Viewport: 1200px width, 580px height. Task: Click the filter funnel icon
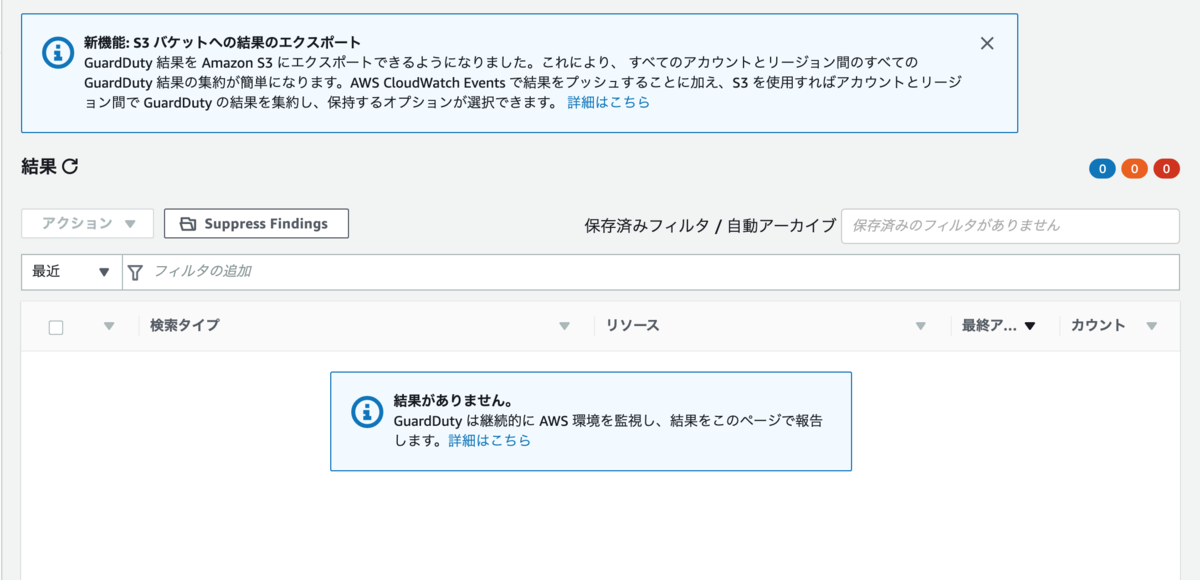tap(134, 271)
